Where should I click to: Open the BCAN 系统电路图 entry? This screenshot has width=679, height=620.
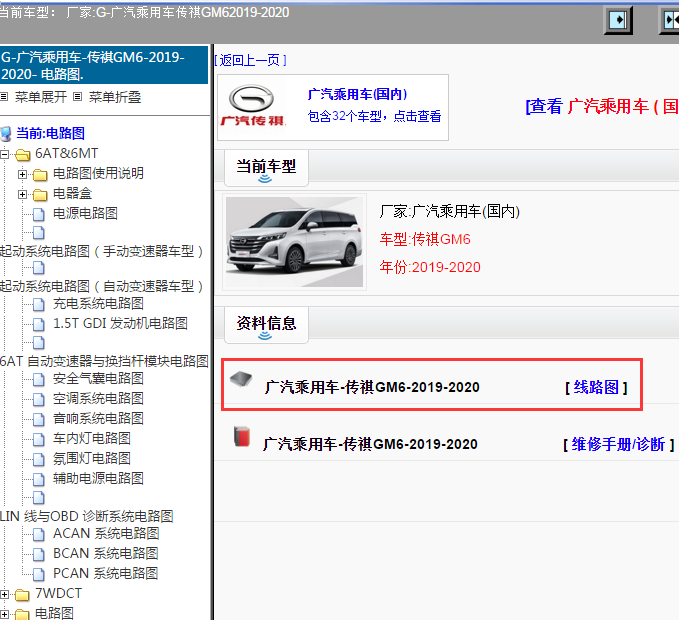click(x=106, y=553)
